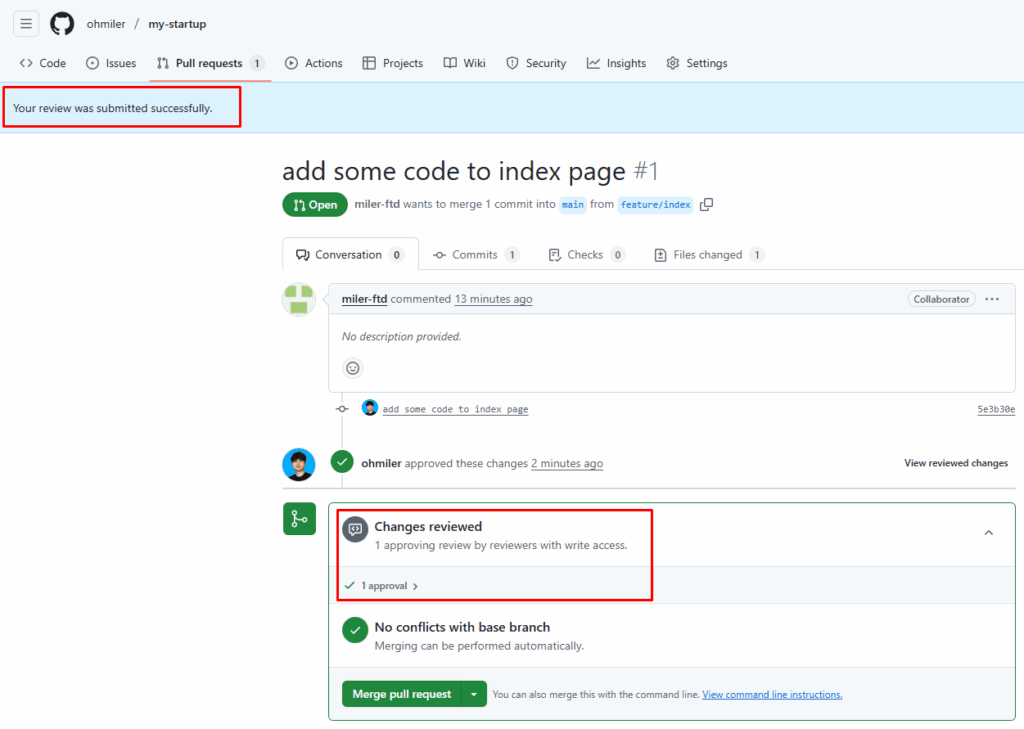
Task: Click the GitHub octocat logo
Action: tap(62, 24)
